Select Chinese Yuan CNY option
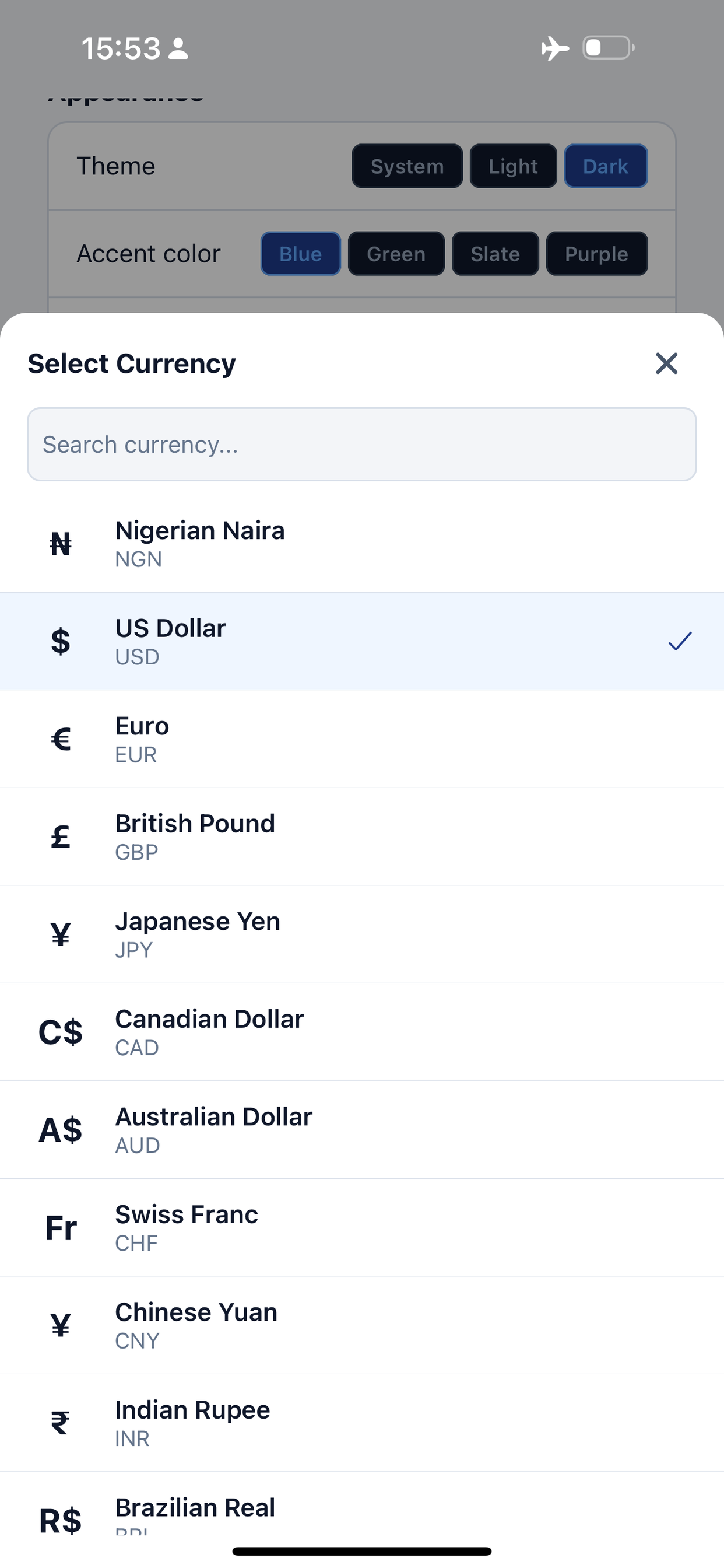Image resolution: width=724 pixels, height=1568 pixels. click(362, 1325)
